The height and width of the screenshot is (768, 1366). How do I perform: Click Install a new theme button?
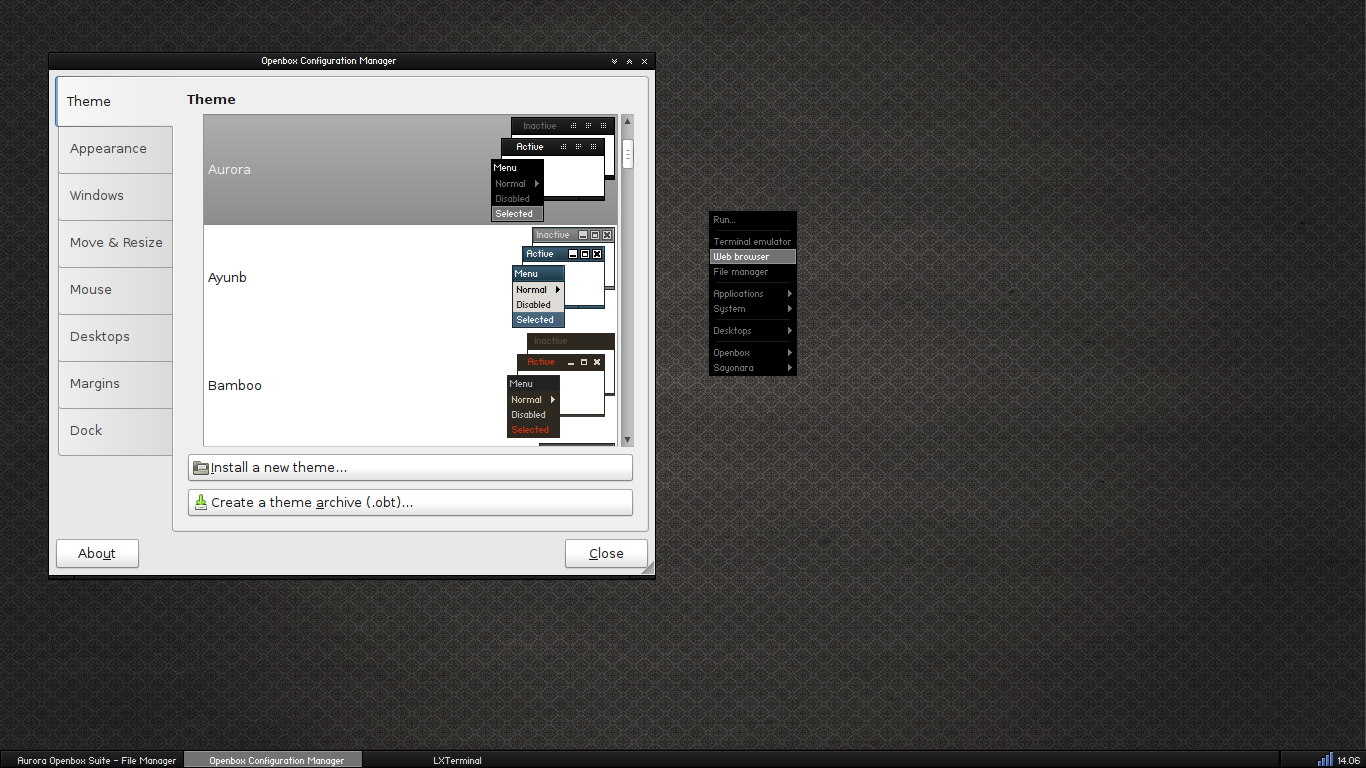(x=410, y=467)
